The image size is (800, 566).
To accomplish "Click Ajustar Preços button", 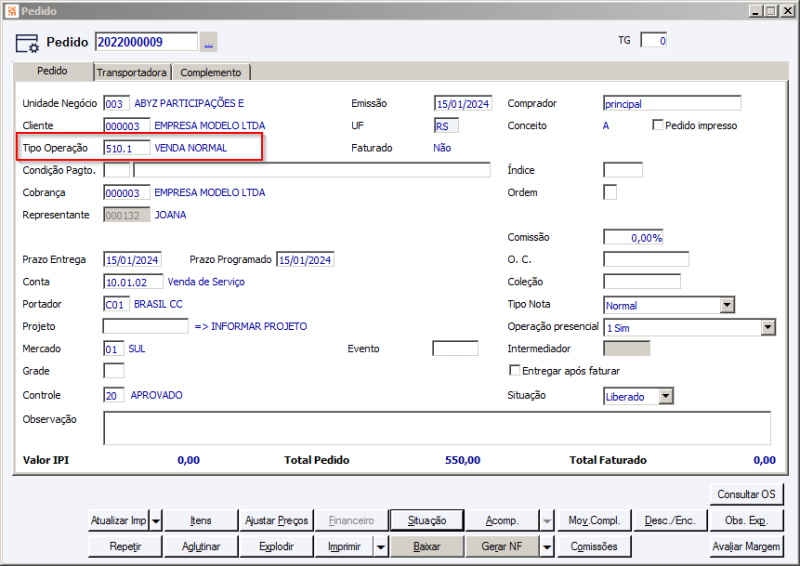I will 276,521.
